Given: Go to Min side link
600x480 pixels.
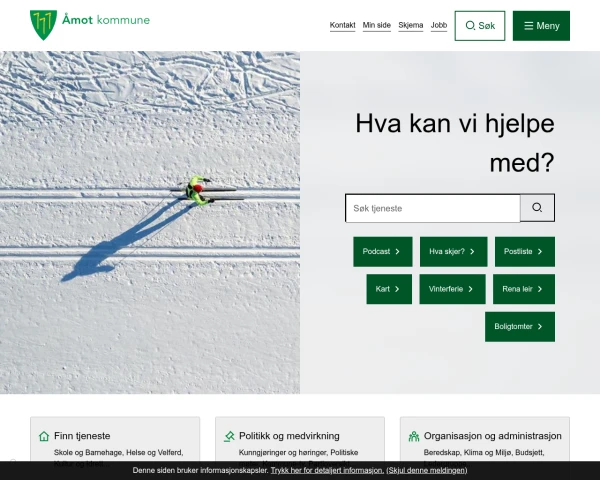Looking at the screenshot, I should click(377, 25).
